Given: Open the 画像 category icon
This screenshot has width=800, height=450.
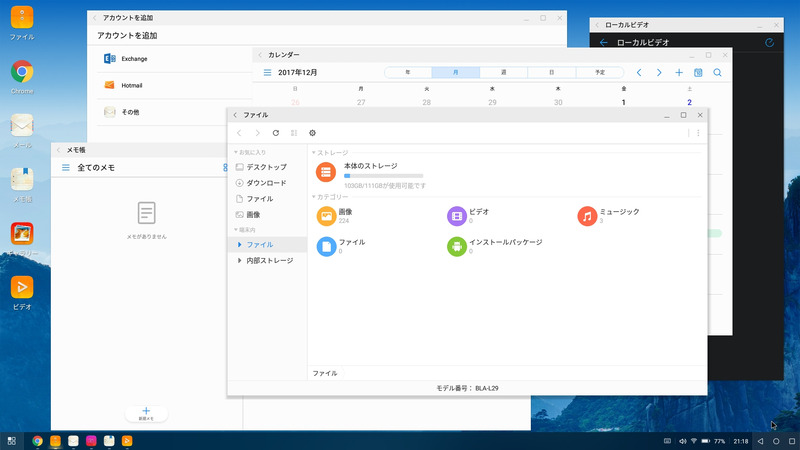Looking at the screenshot, I should coord(327,216).
